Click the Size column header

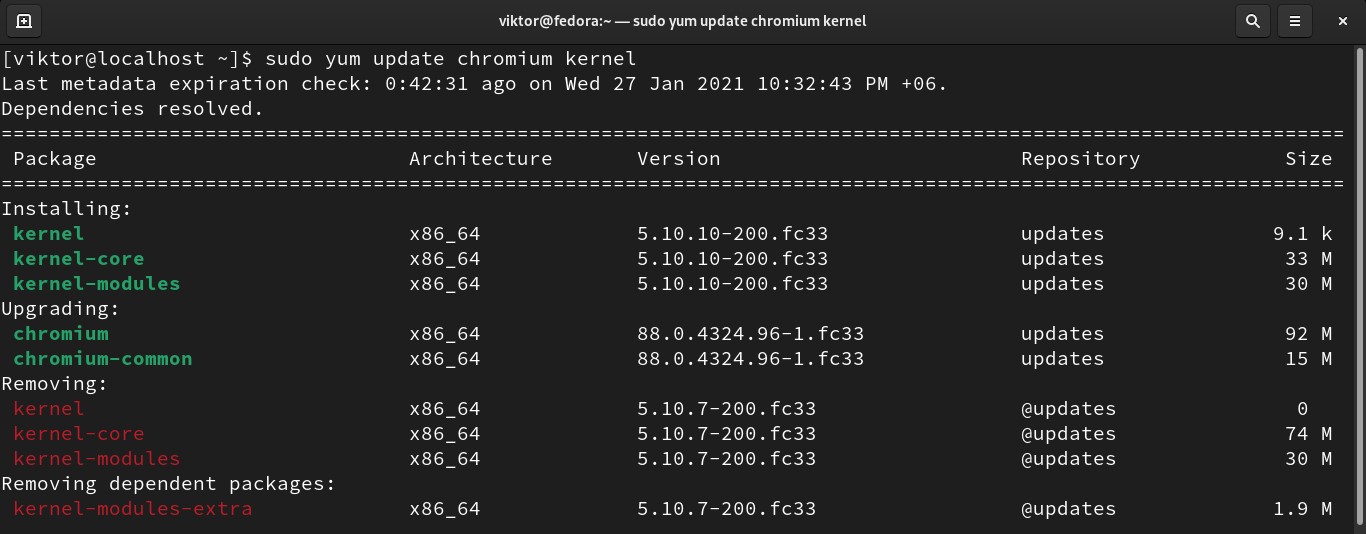pyautogui.click(x=1308, y=159)
